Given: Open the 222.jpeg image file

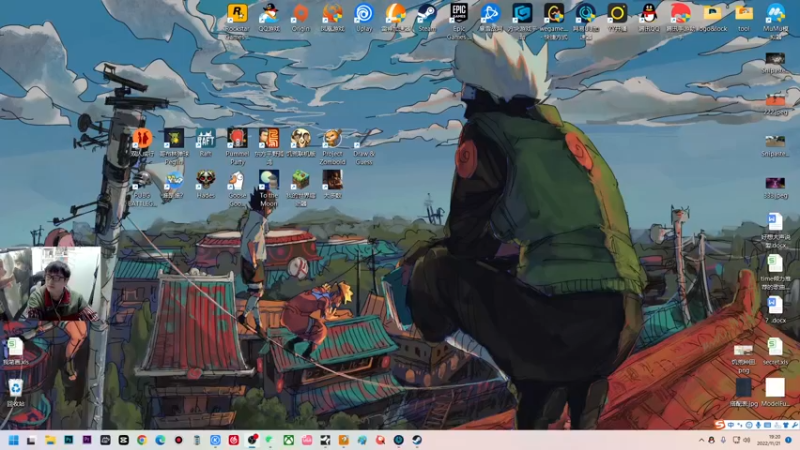Looking at the screenshot, I should tap(775, 104).
